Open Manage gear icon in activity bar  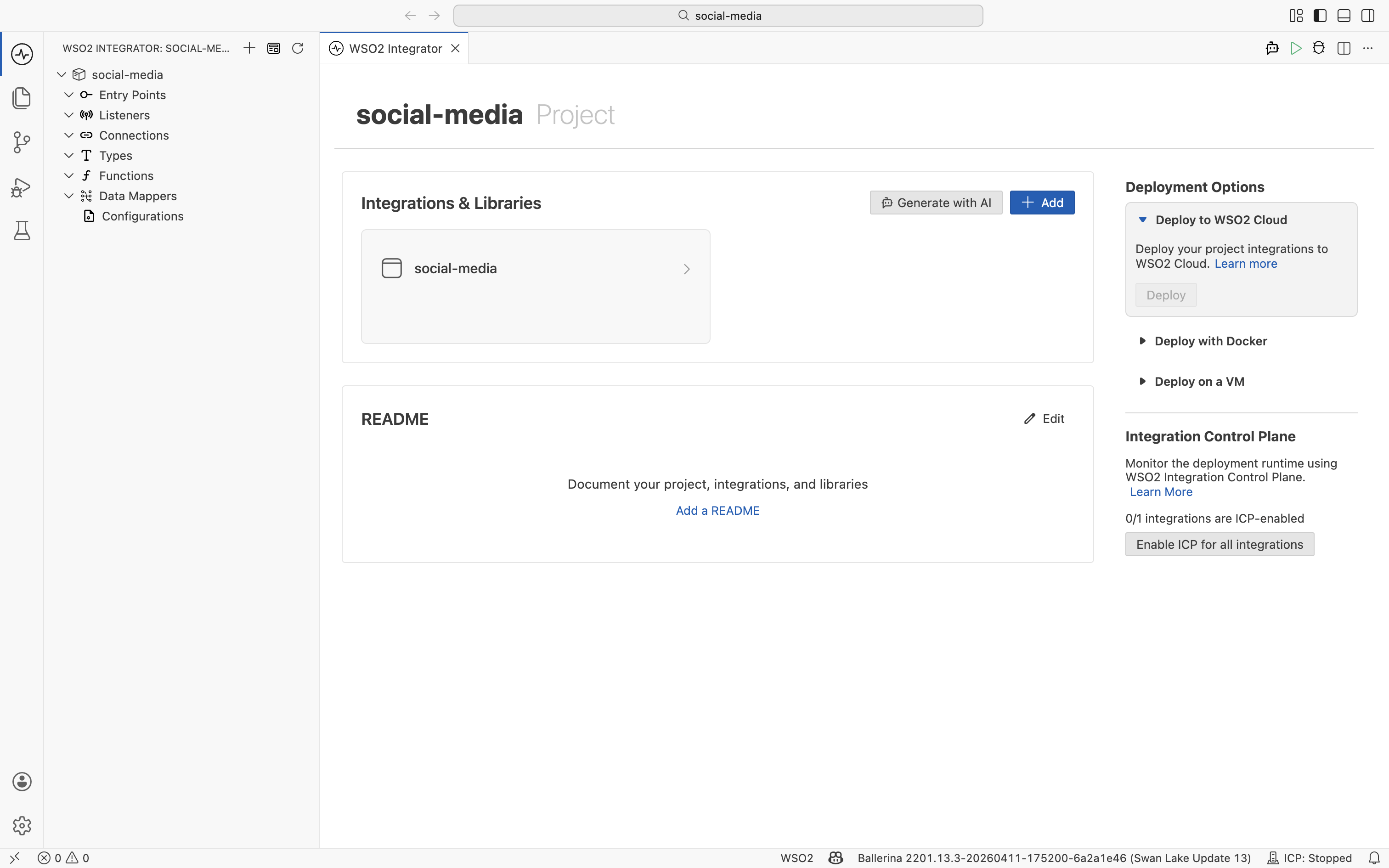click(22, 826)
